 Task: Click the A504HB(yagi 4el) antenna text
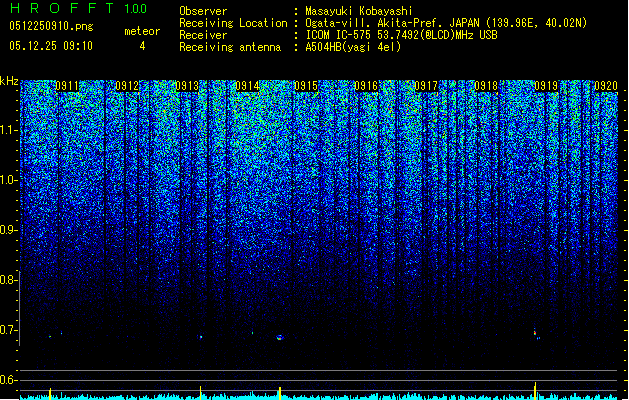[353, 47]
